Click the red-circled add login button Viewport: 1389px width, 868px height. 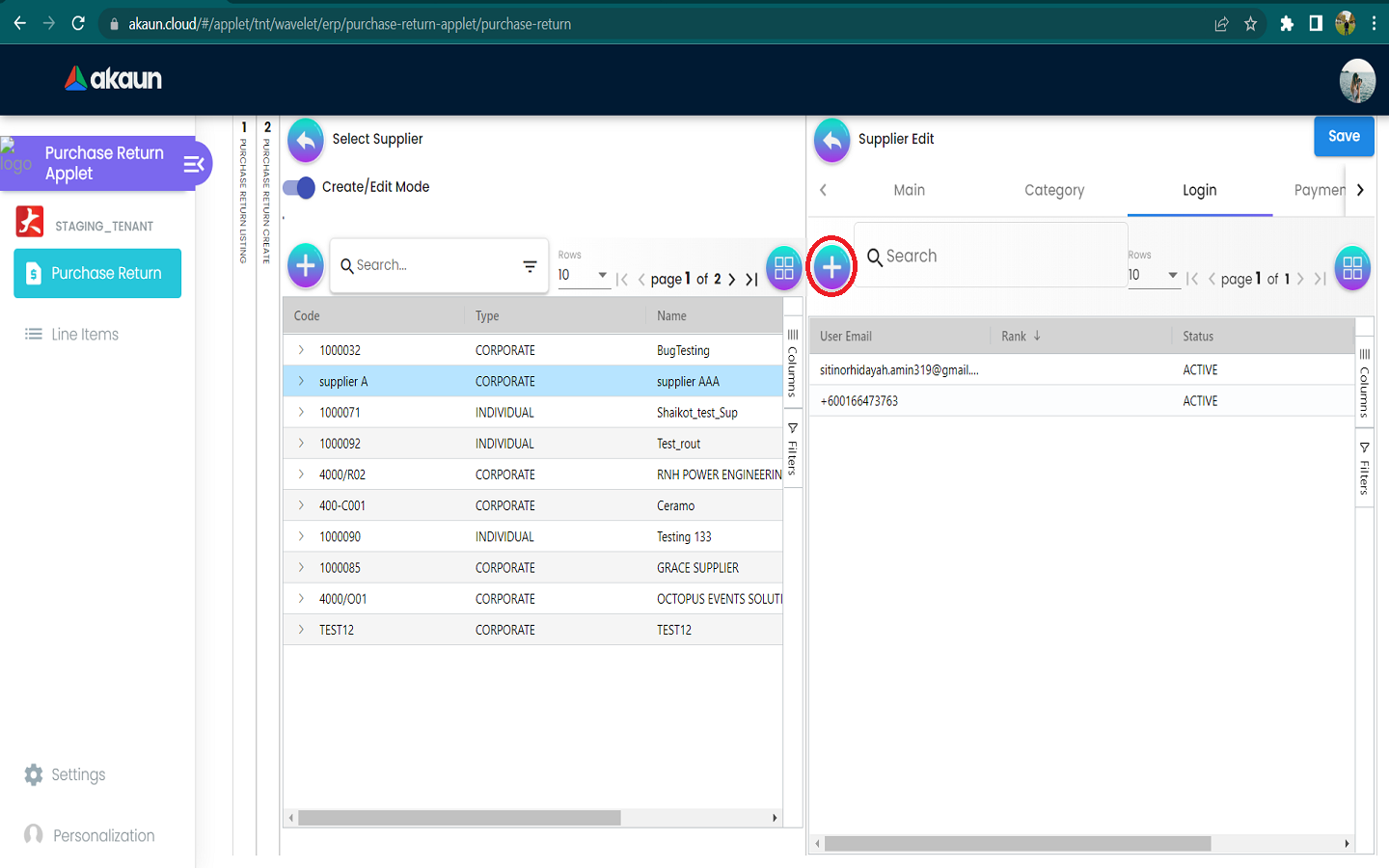(831, 266)
